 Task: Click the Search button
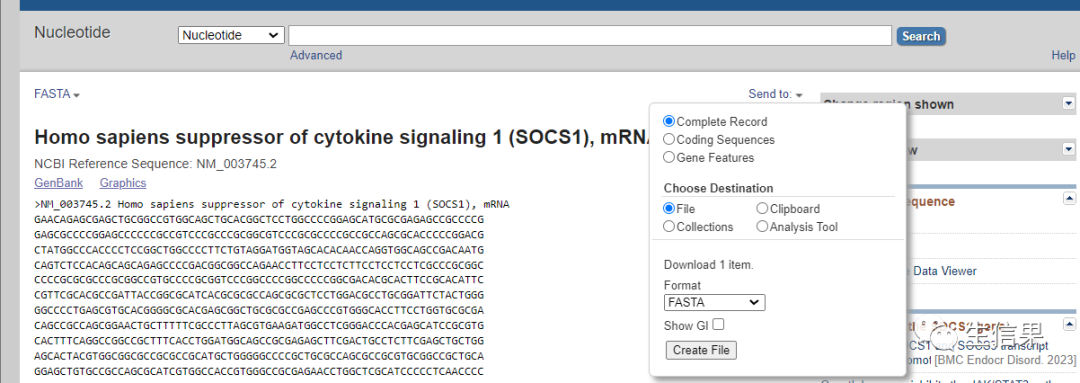tap(921, 36)
